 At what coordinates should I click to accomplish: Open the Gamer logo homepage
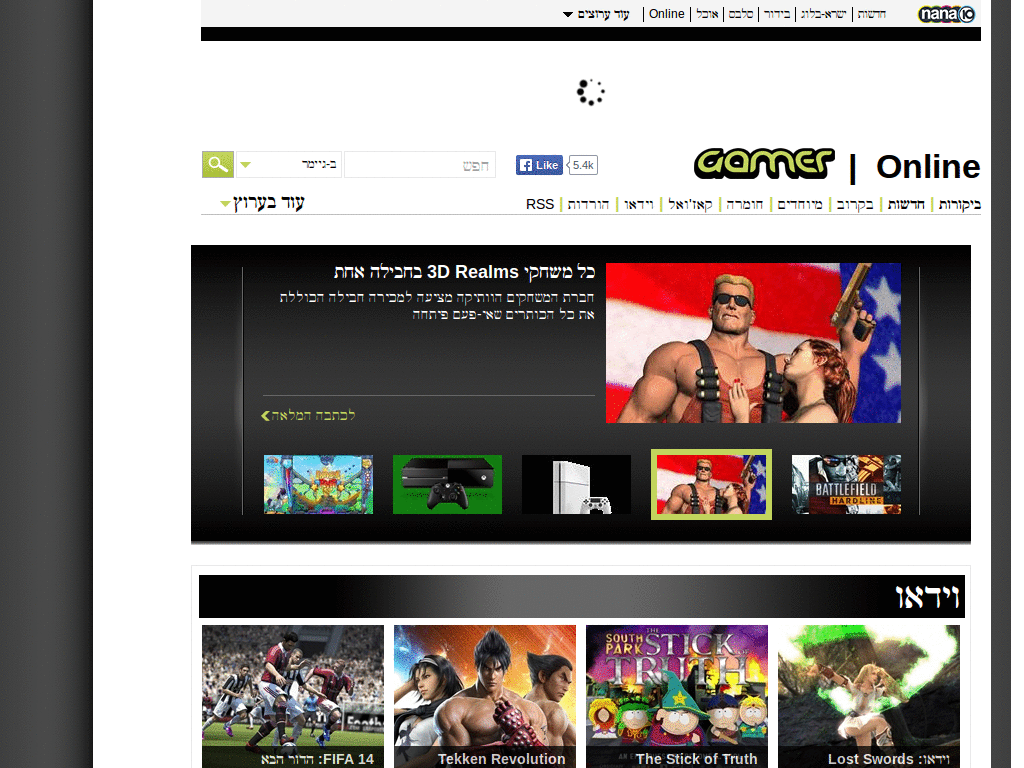(x=764, y=163)
